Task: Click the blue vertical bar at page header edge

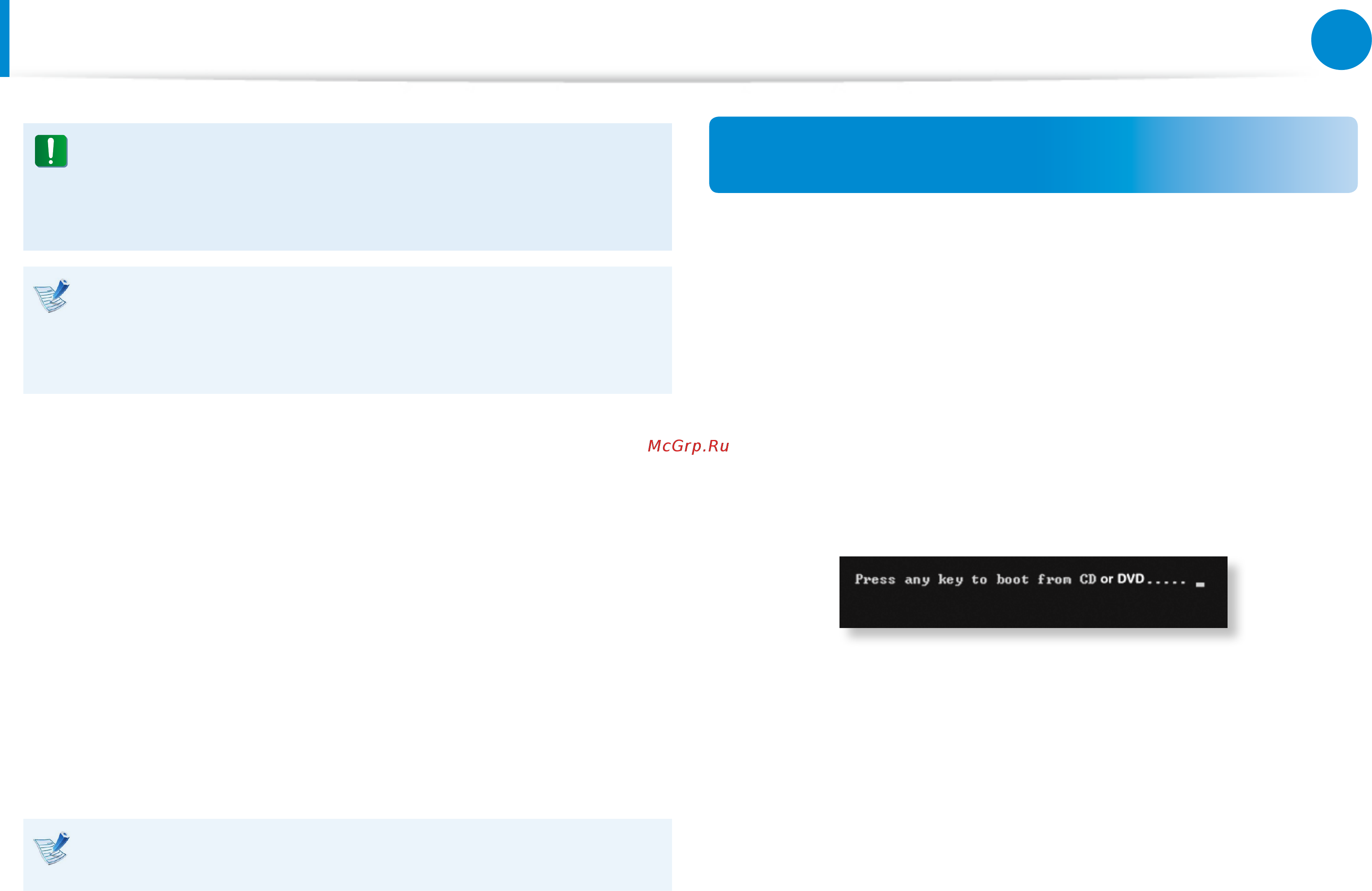Action: [5, 38]
